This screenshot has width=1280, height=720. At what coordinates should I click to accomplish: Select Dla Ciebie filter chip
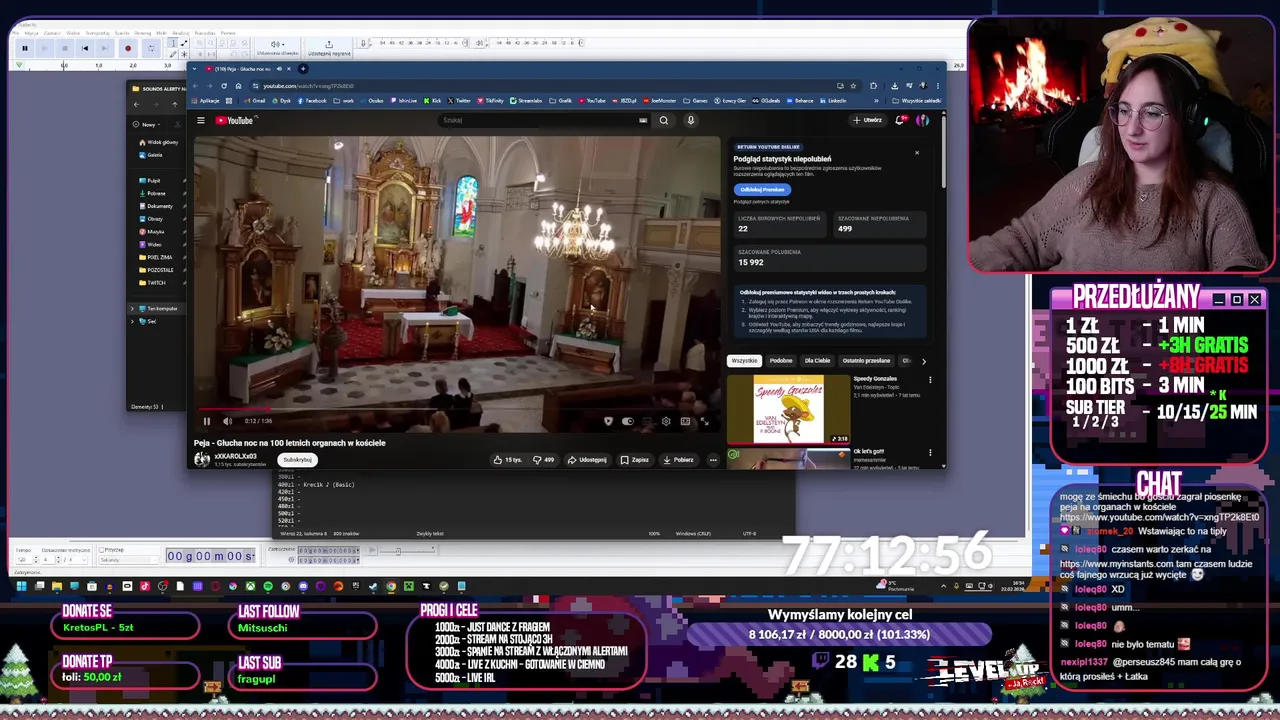click(x=817, y=361)
